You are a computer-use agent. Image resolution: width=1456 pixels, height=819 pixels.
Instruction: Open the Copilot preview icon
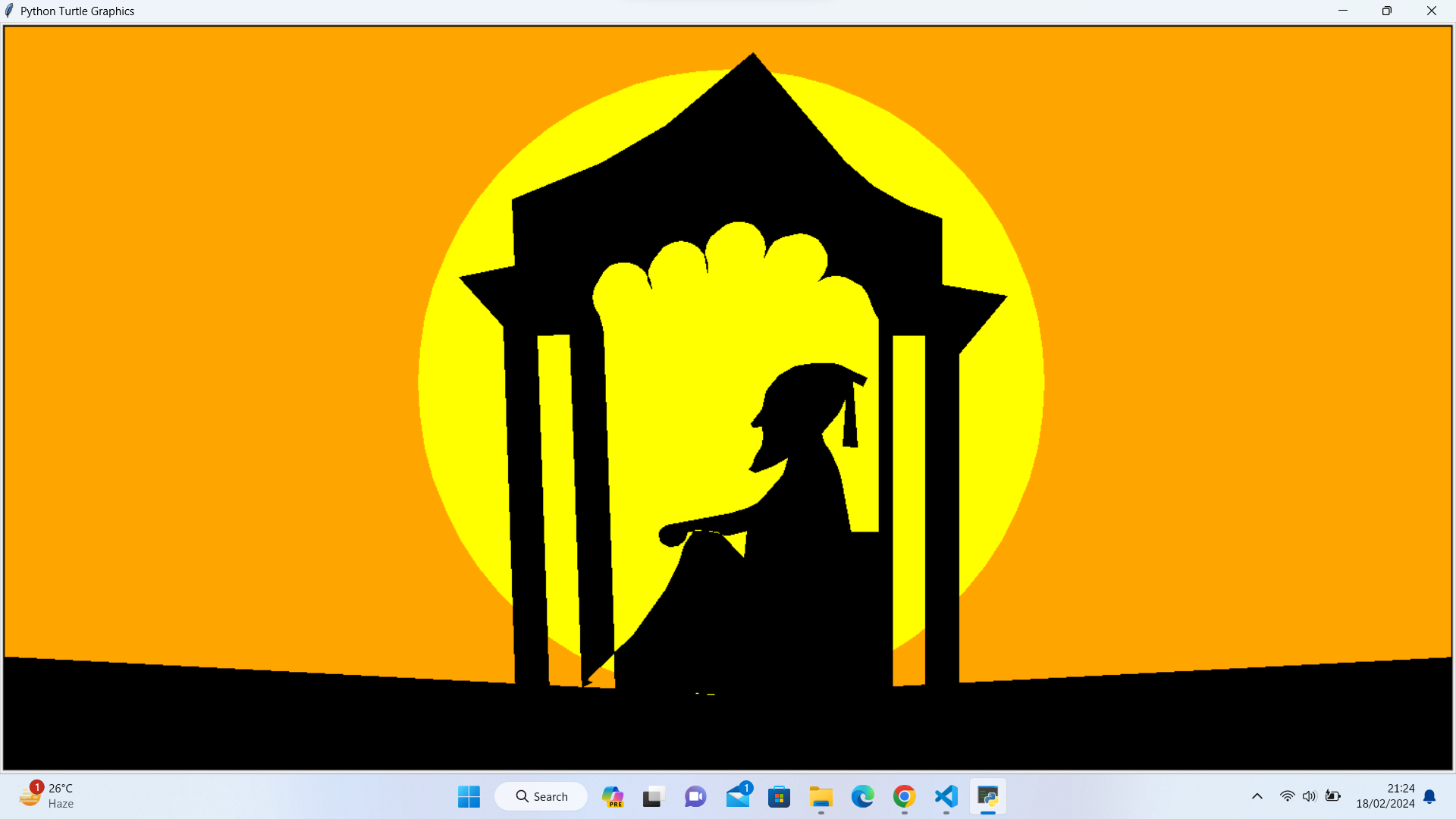[x=612, y=796]
